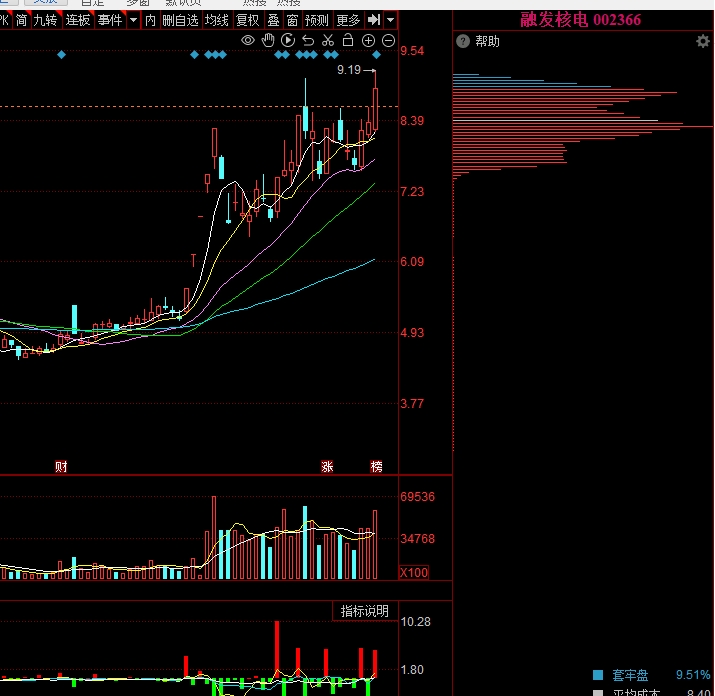Click the 财 event marker on chart
The width and height of the screenshot is (715, 696).
point(61,467)
